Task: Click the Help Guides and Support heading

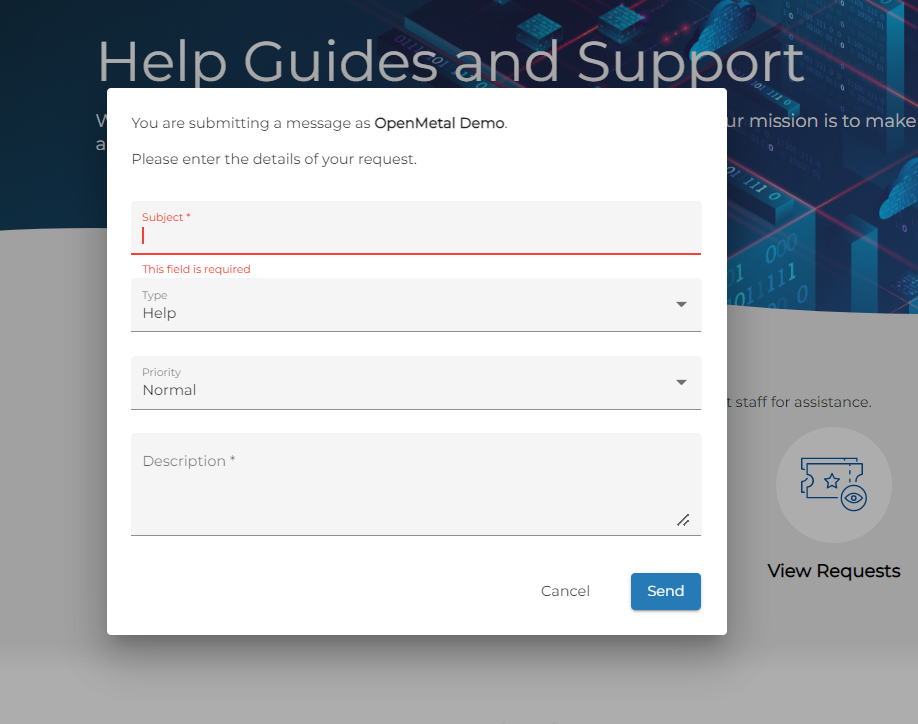Action: click(450, 62)
